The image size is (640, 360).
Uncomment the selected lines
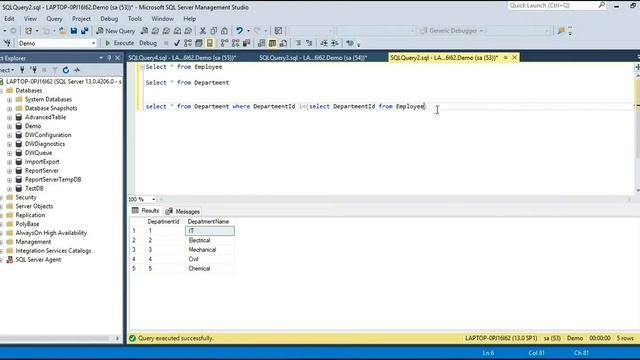point(309,43)
